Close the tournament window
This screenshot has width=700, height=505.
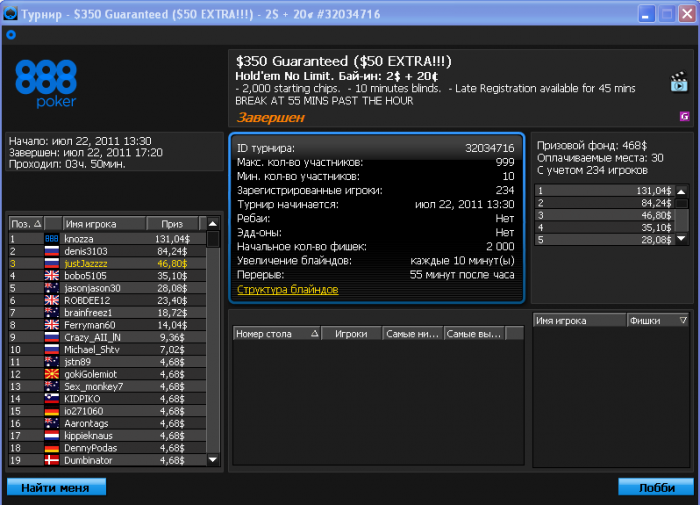coord(688,13)
